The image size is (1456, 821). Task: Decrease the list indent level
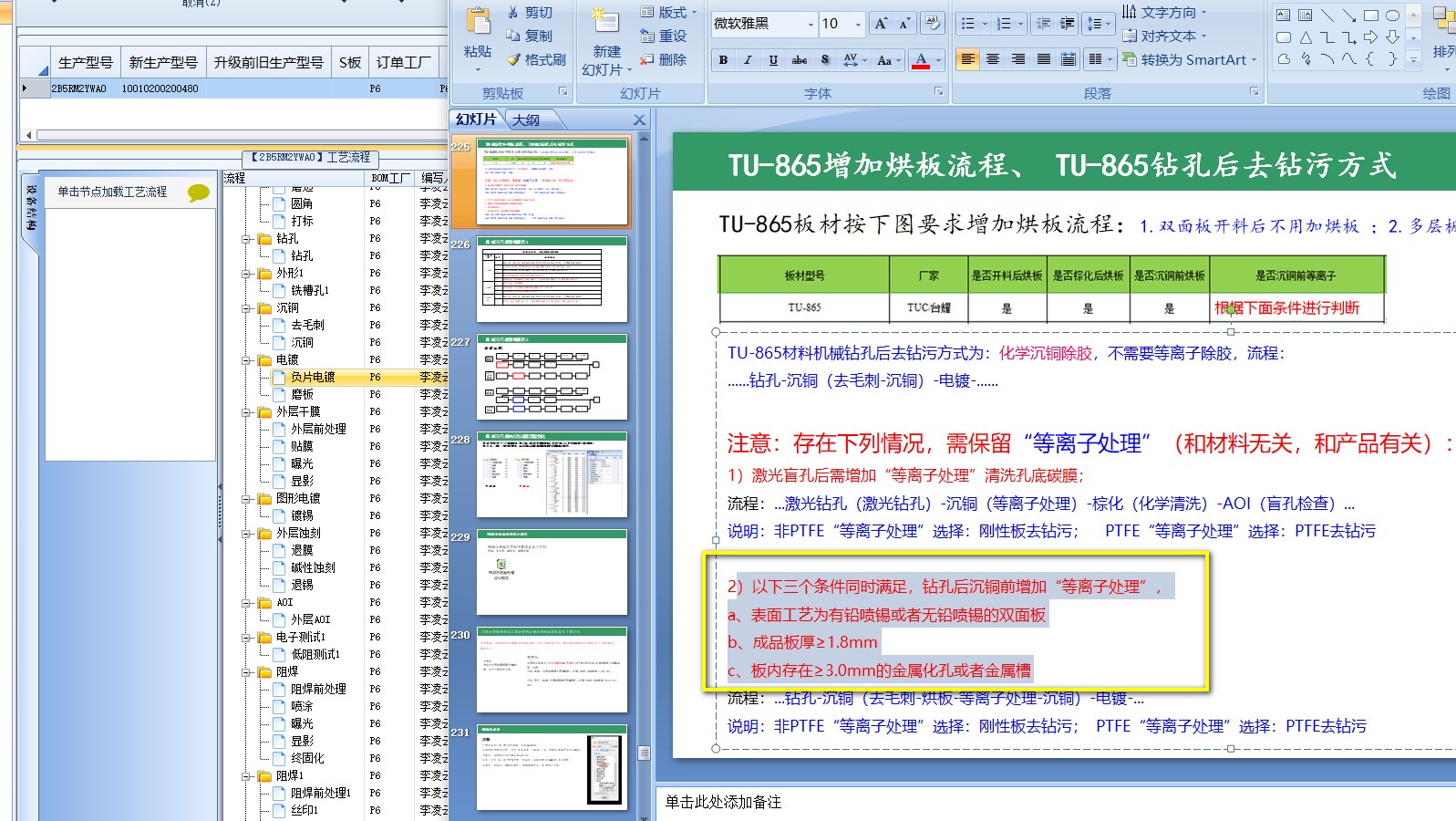(x=1044, y=24)
